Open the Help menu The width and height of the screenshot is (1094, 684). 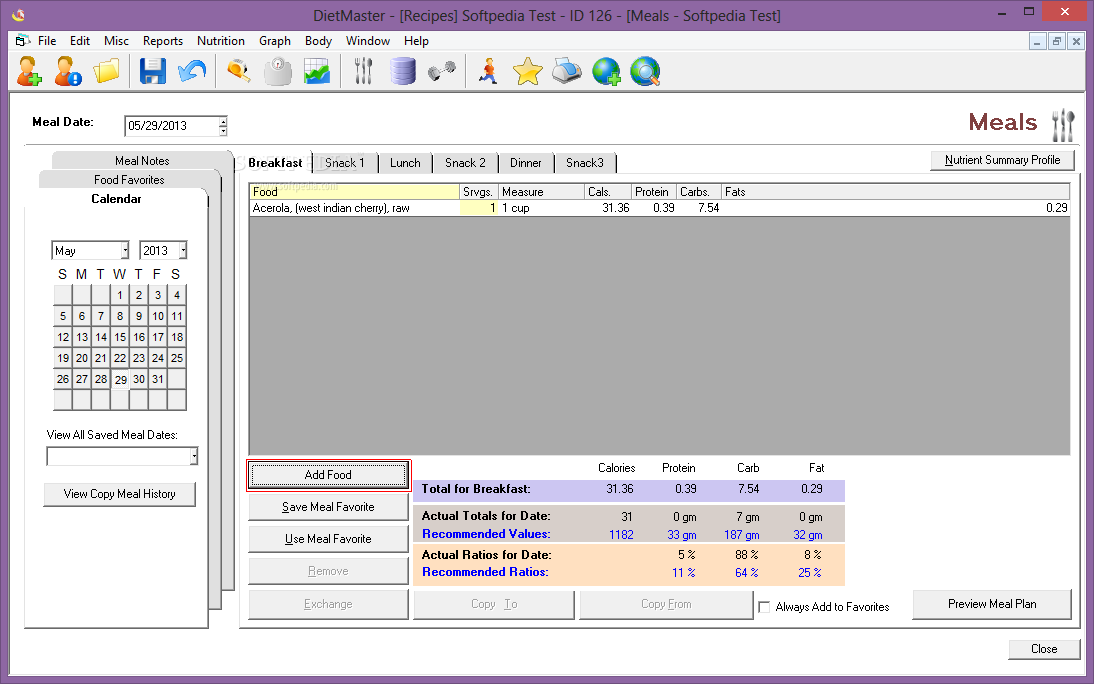click(416, 40)
